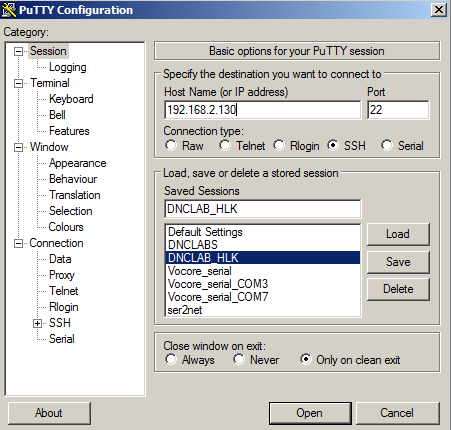Open the Logging category
451x430 pixels.
coord(68,67)
